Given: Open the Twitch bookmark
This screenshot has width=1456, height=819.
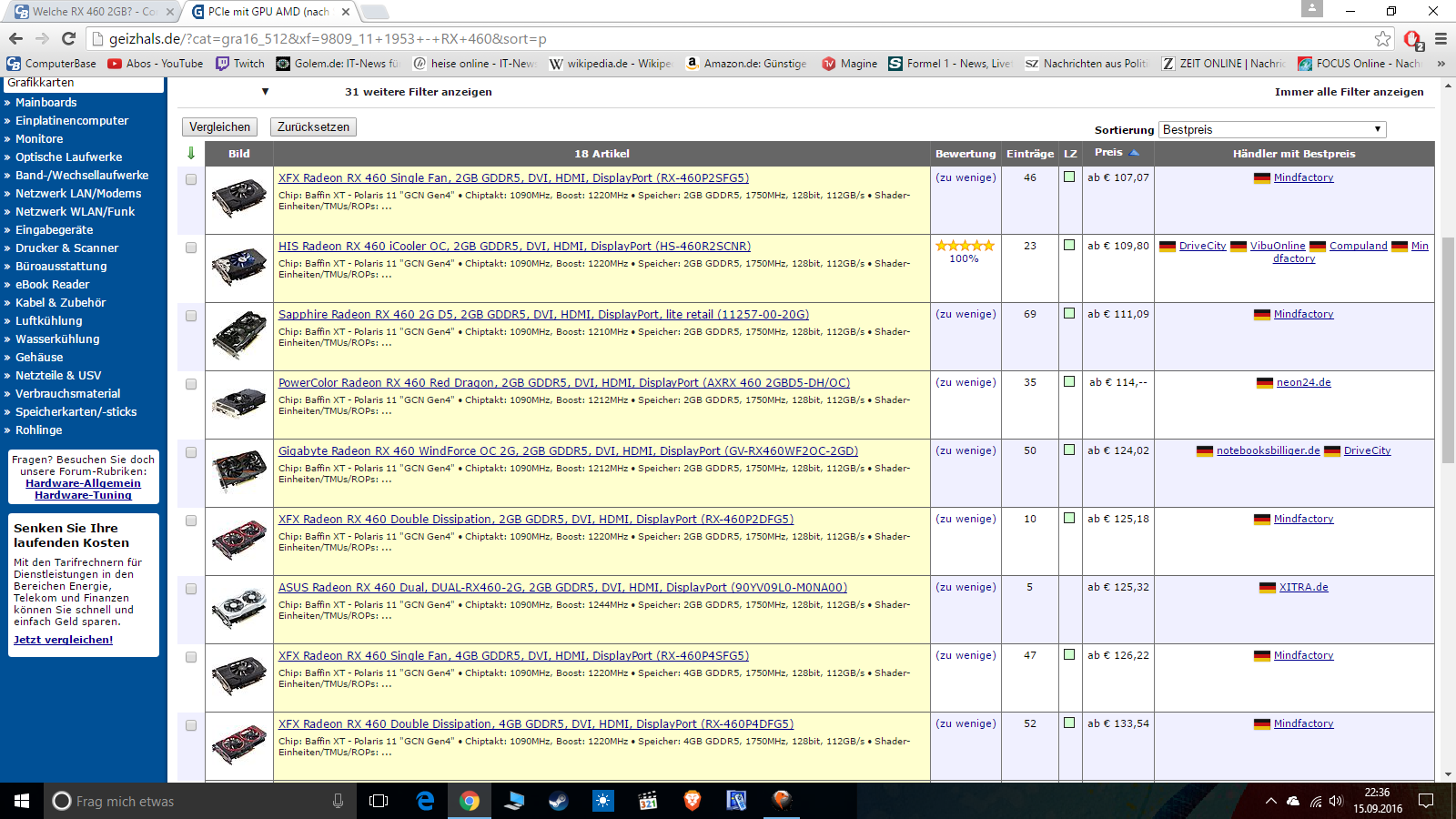Looking at the screenshot, I should [x=240, y=64].
